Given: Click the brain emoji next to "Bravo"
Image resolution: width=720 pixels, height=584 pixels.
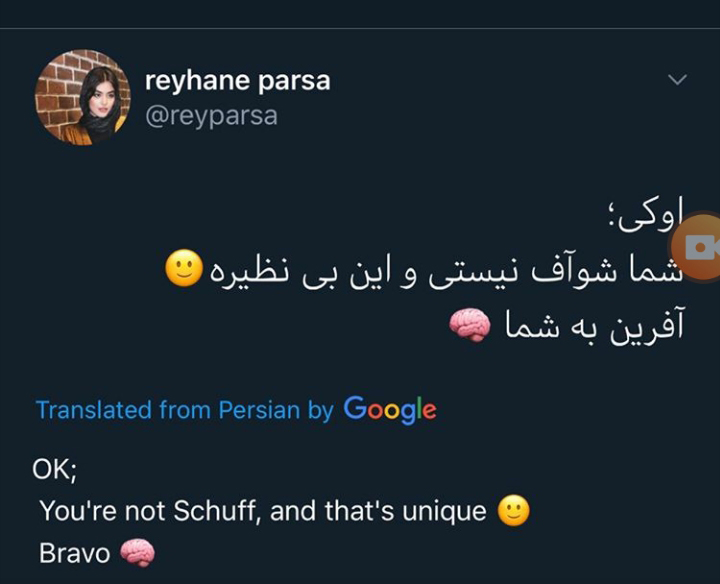Looking at the screenshot, I should click(x=137, y=552).
